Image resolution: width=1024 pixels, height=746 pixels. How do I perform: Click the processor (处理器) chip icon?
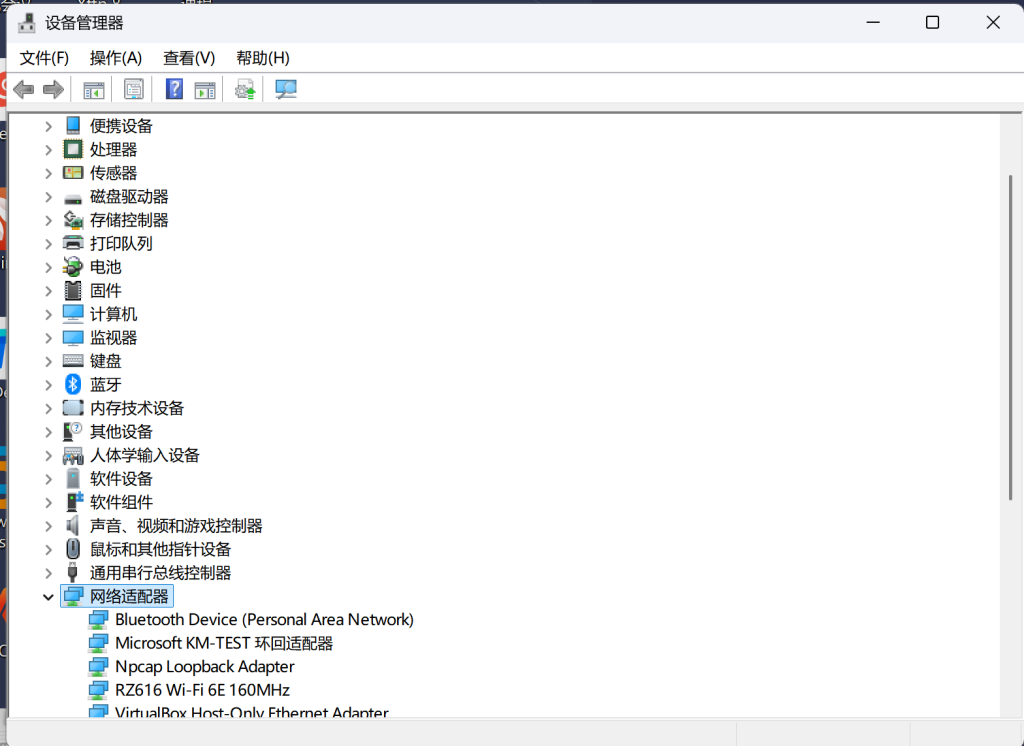point(73,149)
